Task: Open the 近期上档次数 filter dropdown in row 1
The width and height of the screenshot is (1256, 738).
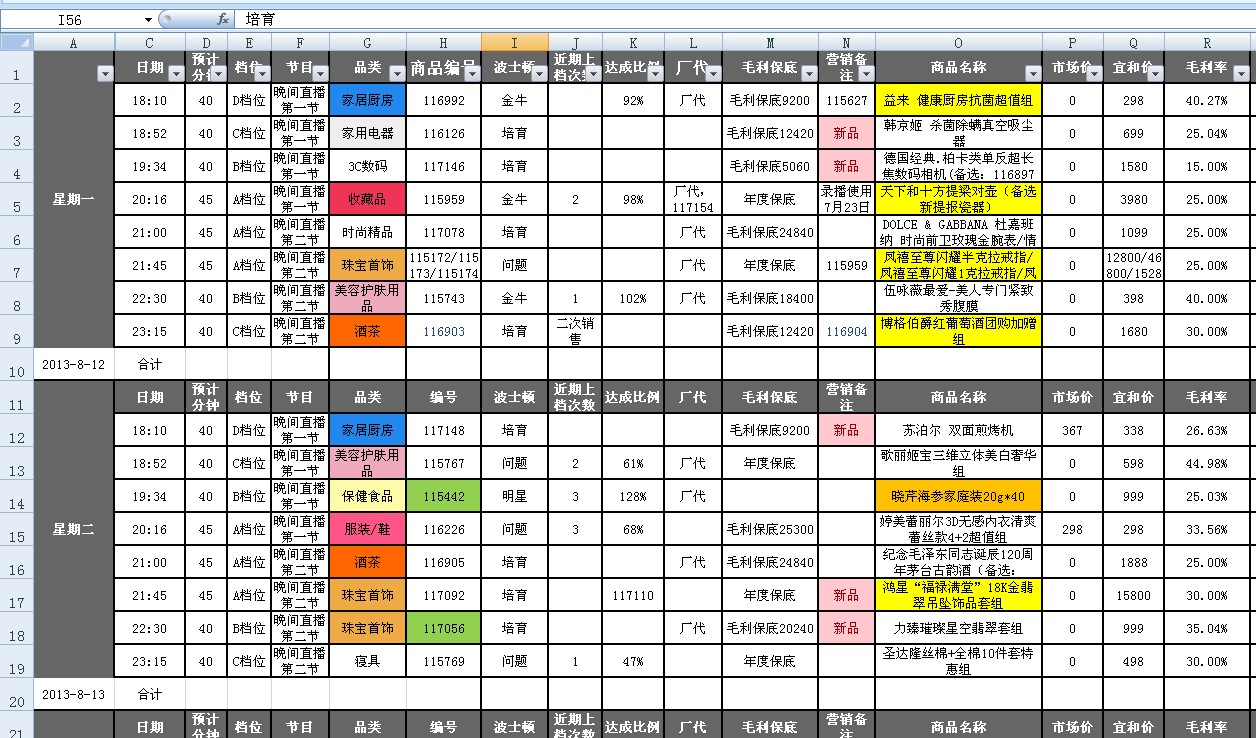Action: 592,74
